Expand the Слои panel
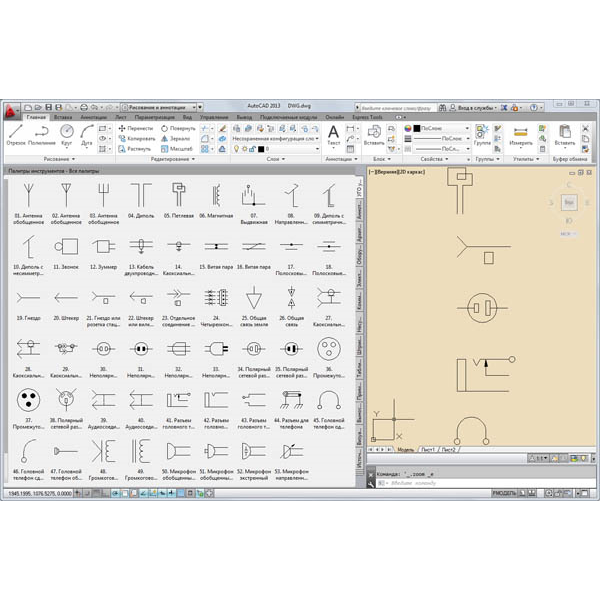 (276, 159)
